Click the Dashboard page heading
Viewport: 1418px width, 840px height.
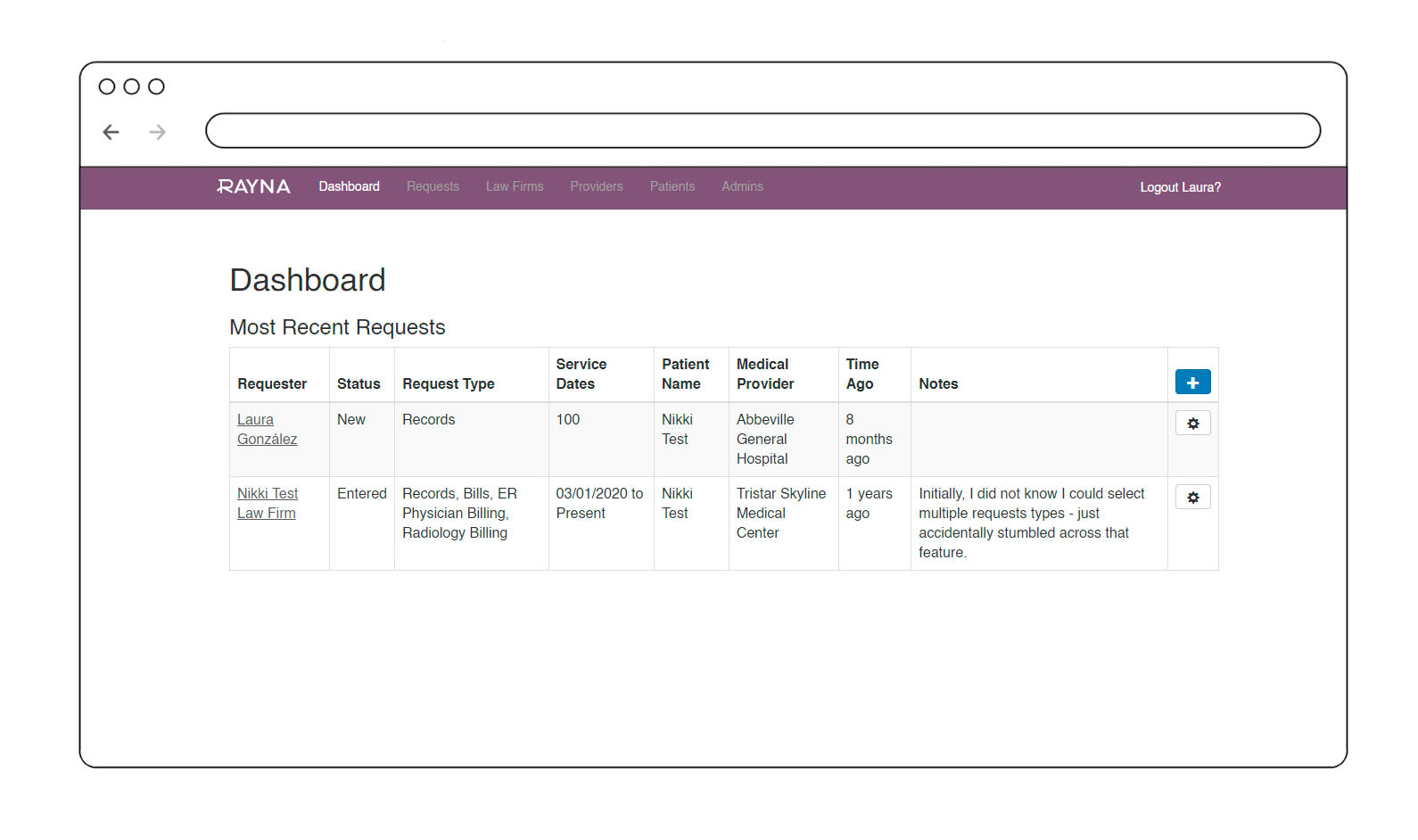point(308,280)
